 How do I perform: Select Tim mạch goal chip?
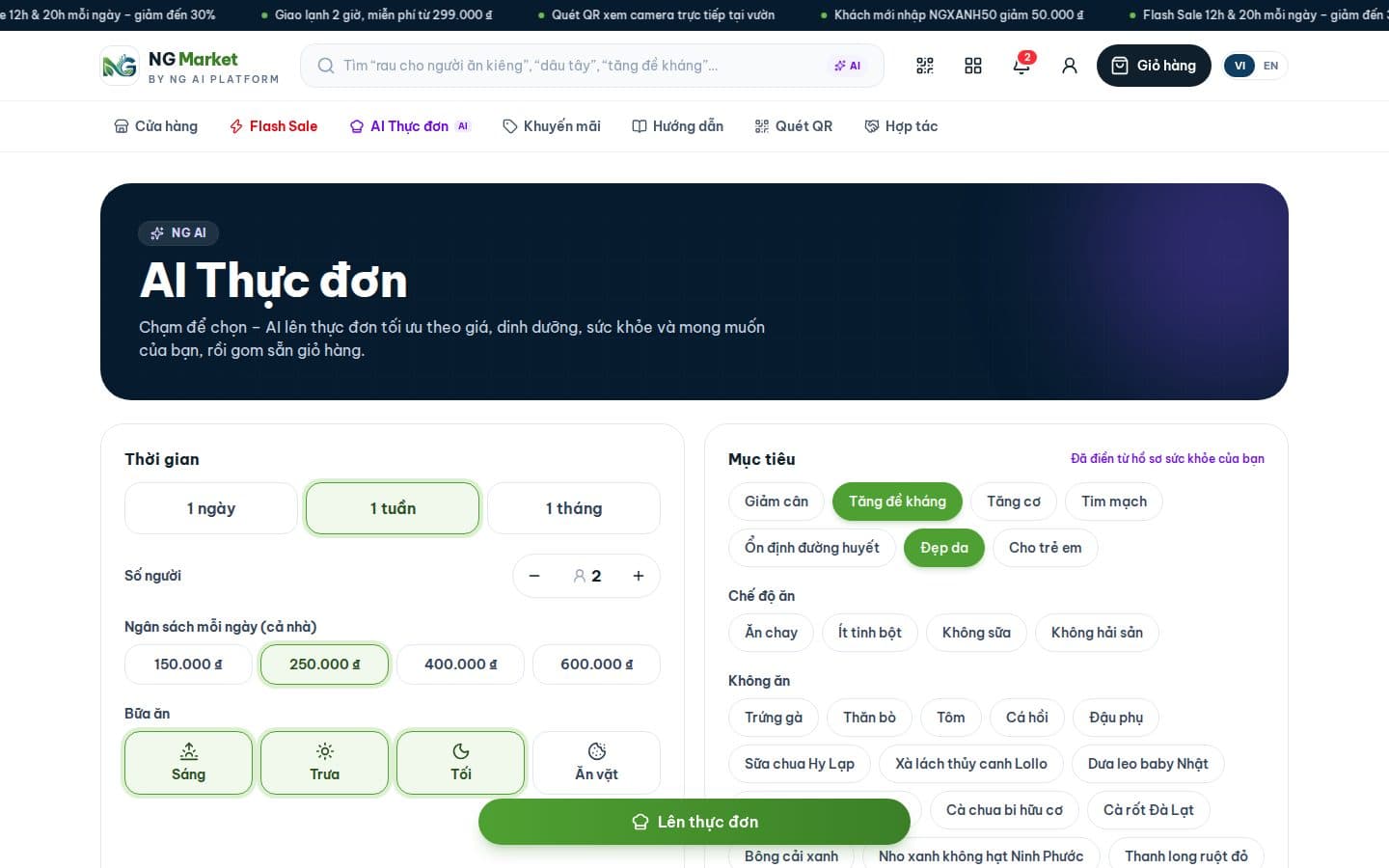click(x=1114, y=502)
